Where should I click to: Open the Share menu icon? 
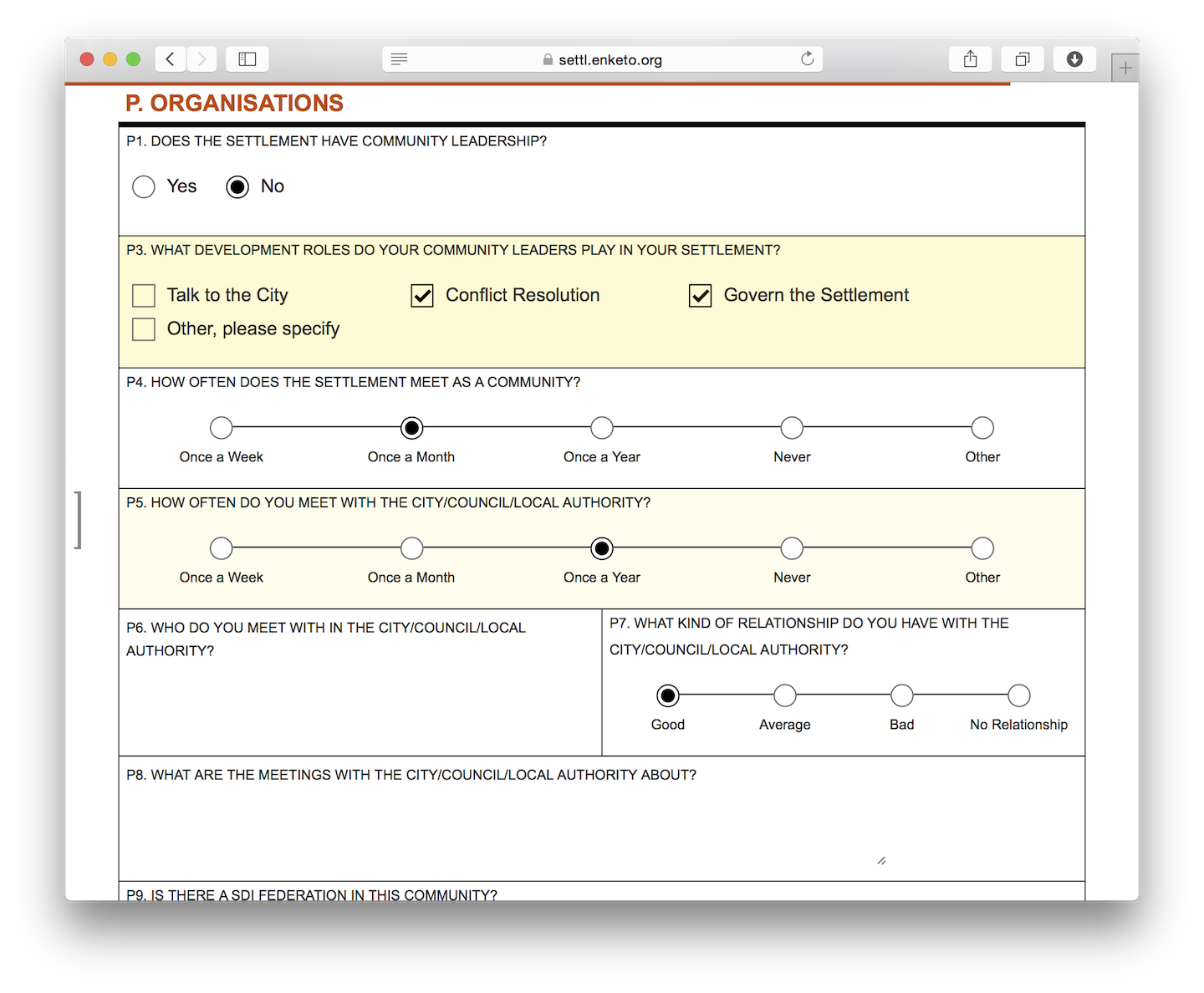tap(970, 59)
